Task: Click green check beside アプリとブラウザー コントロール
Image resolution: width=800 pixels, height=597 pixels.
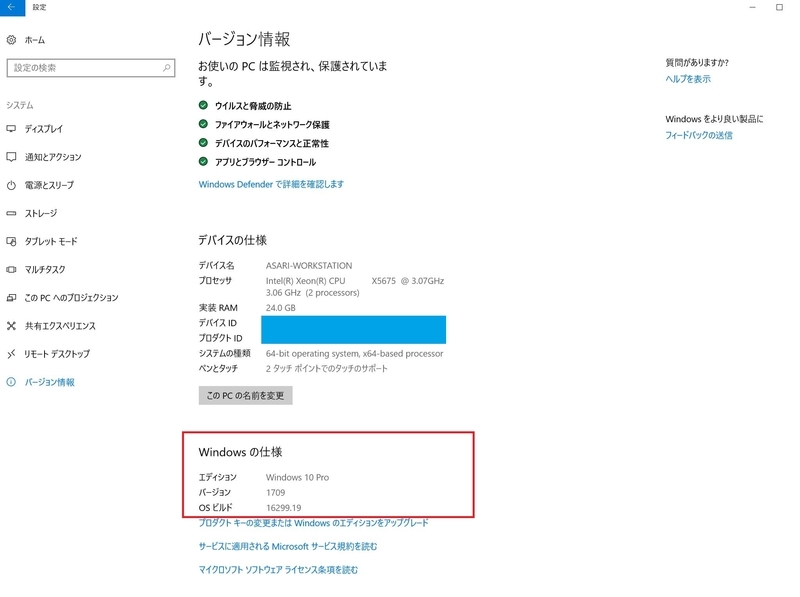Action: pos(203,162)
